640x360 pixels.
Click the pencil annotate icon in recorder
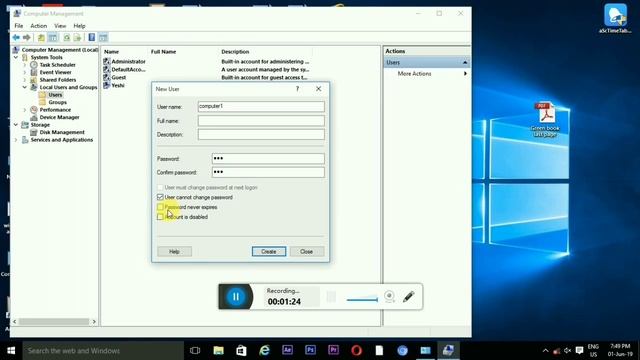coord(409,297)
